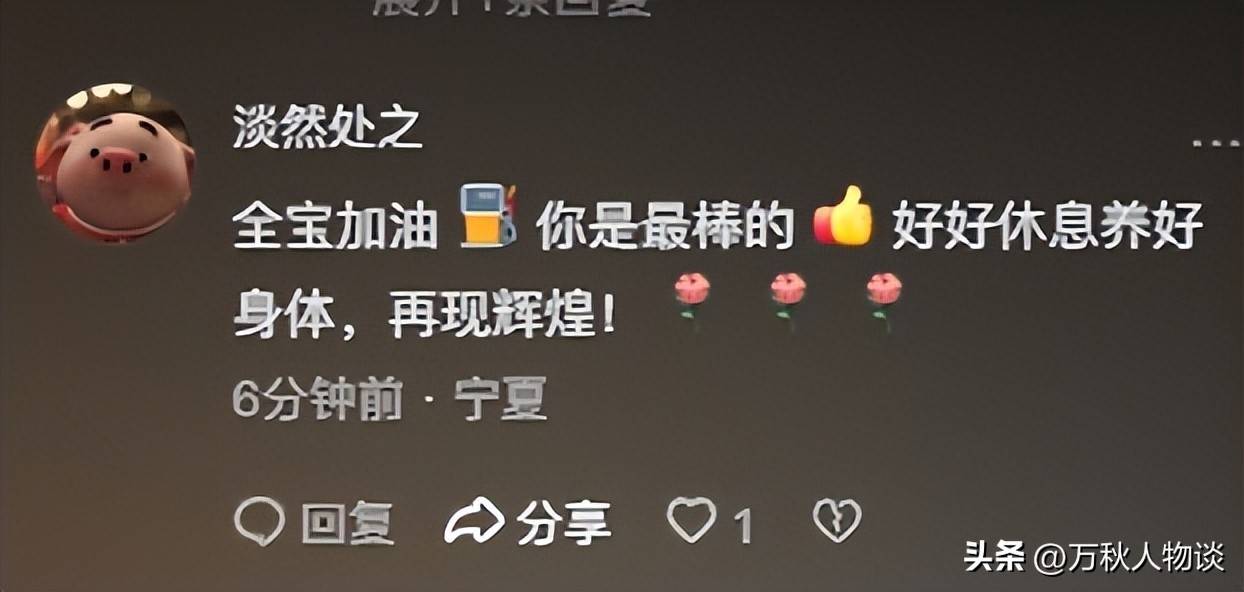
Task: Open user 淡然处之 profile name
Action: tap(328, 130)
